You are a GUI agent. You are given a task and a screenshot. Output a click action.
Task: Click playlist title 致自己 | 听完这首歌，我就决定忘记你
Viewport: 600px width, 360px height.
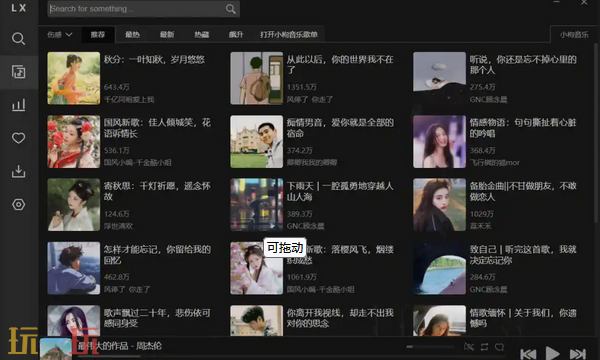pos(523,255)
